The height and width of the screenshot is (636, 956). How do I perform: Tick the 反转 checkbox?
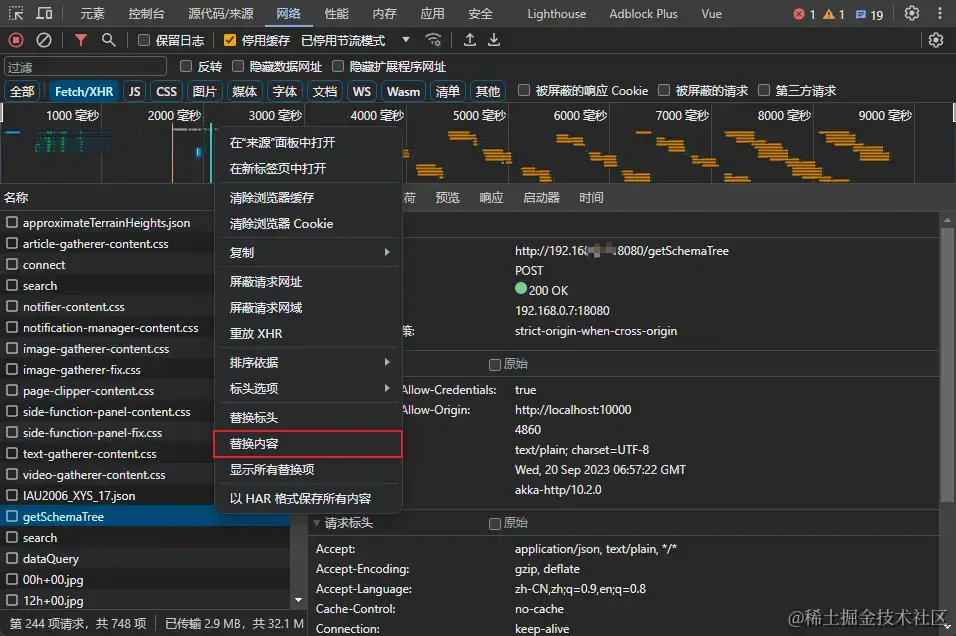186,66
